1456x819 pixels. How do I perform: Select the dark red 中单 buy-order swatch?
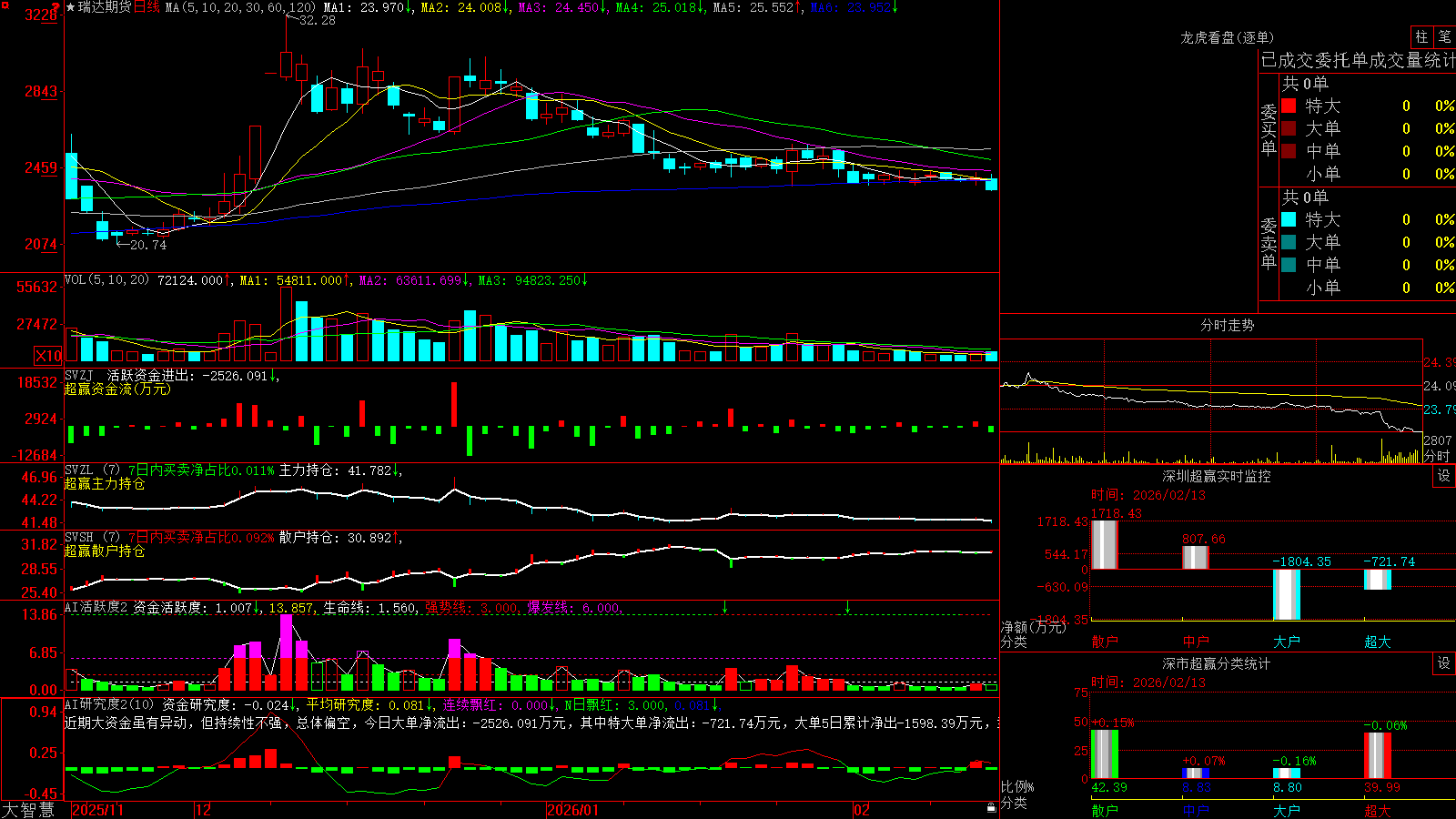tap(1289, 151)
